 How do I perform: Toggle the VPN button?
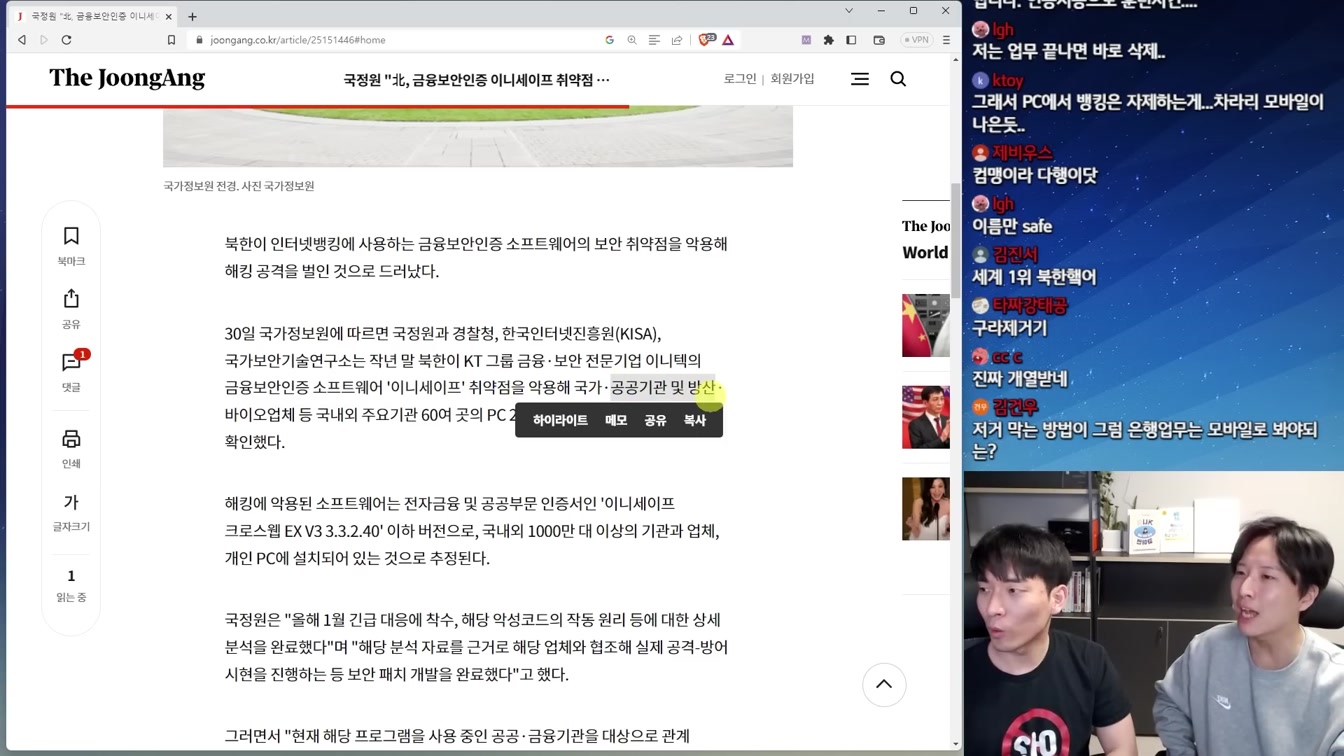coord(916,40)
